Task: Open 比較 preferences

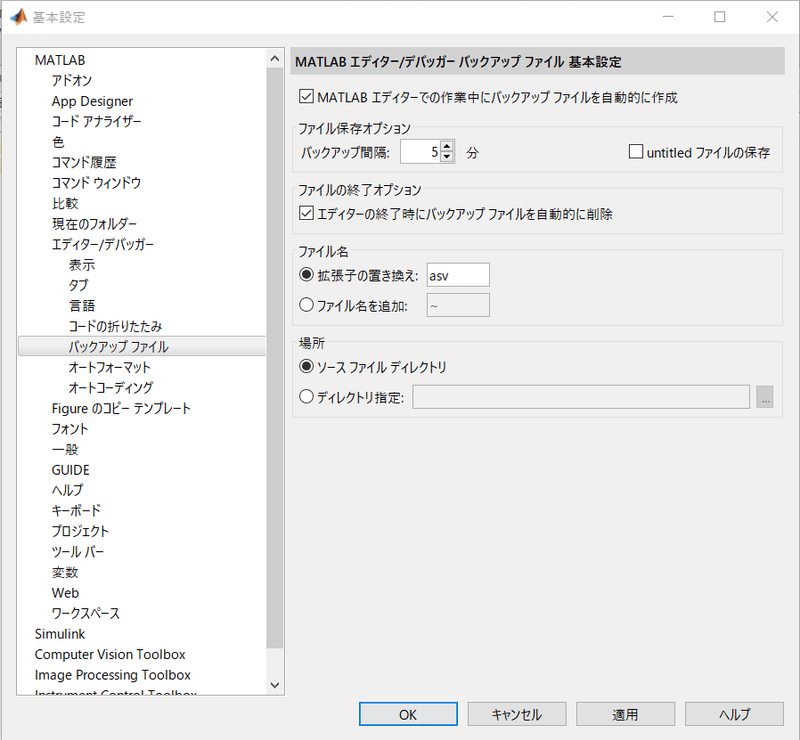Action: tap(65, 203)
